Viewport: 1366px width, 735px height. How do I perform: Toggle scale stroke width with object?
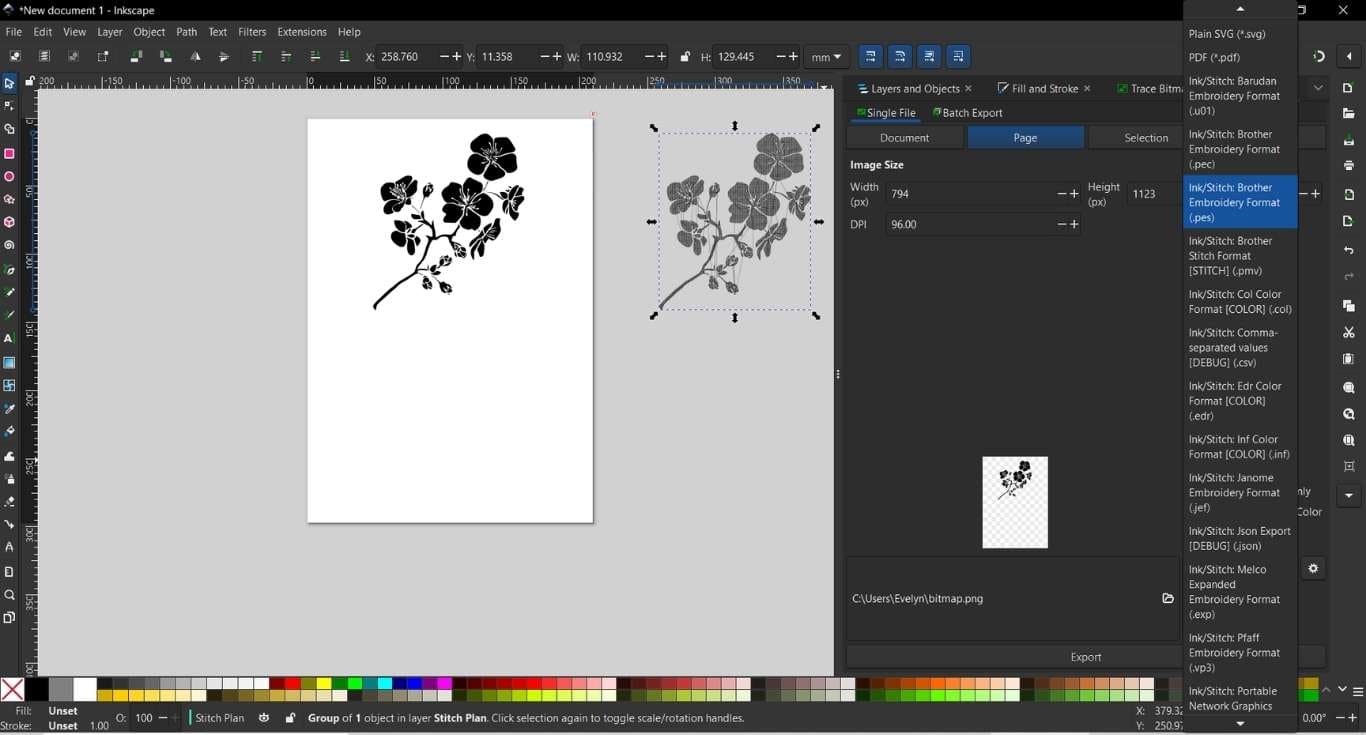coord(871,57)
